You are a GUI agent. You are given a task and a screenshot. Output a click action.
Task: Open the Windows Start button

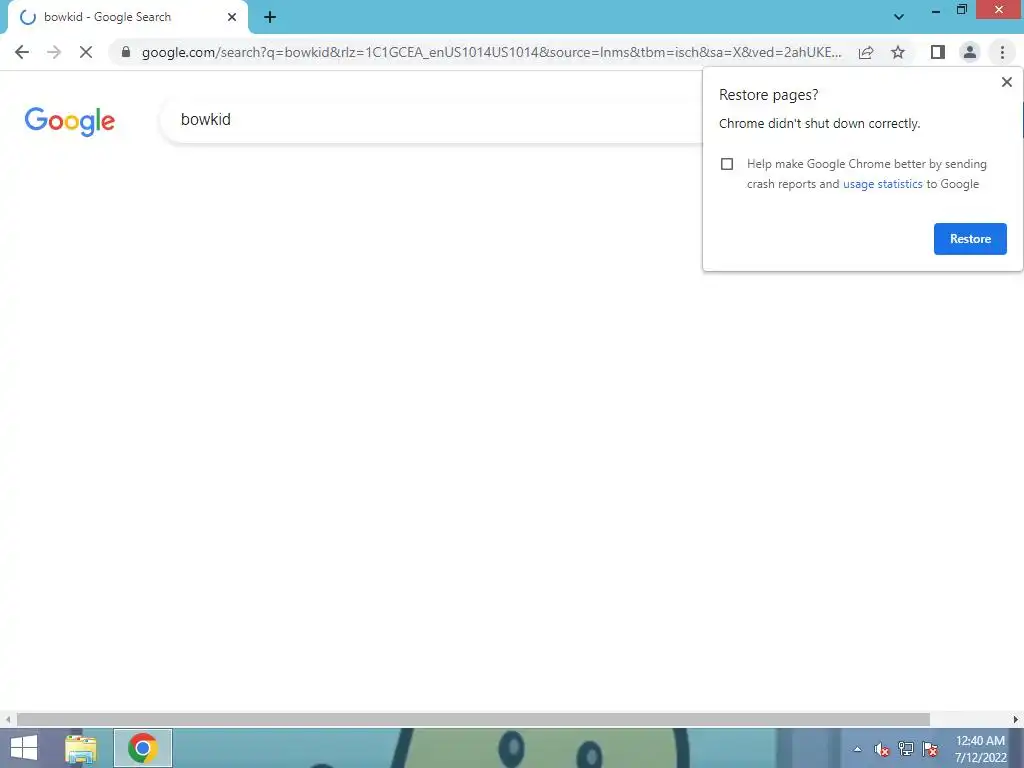(24, 748)
